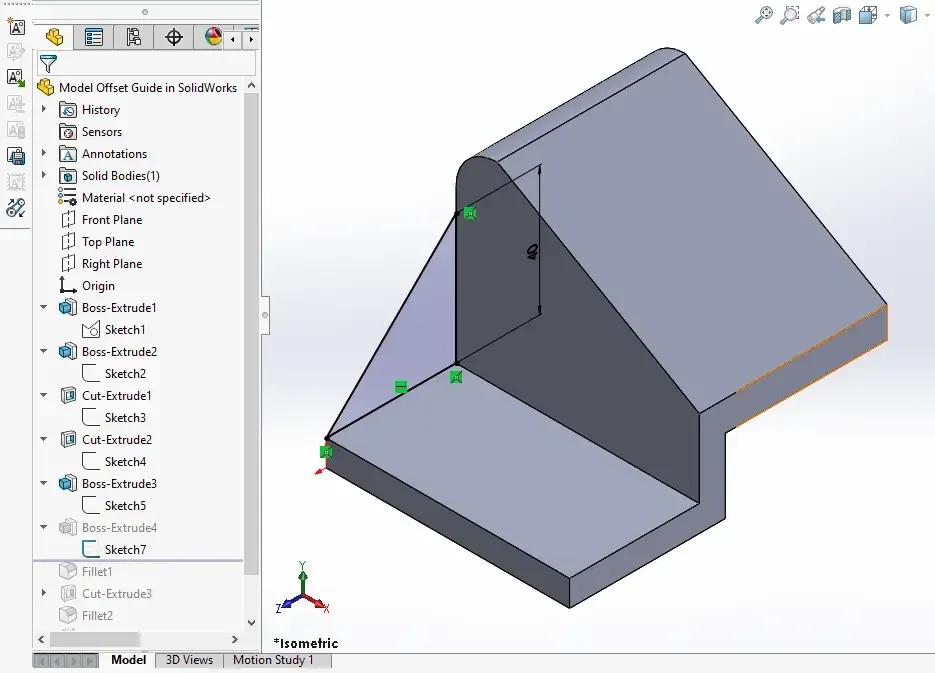Expand Solid Bodies(1) folder
This screenshot has height=673, width=935.
point(44,175)
